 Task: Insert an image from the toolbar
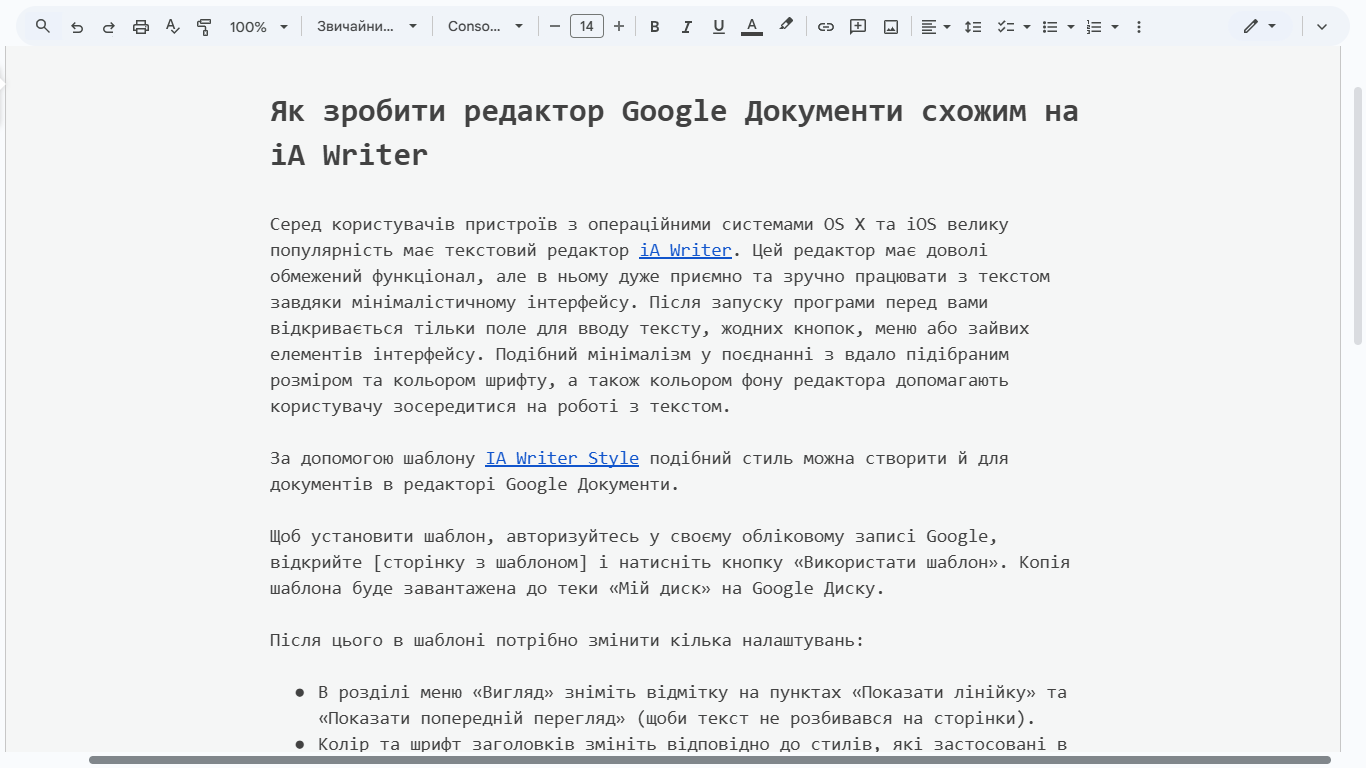(891, 27)
